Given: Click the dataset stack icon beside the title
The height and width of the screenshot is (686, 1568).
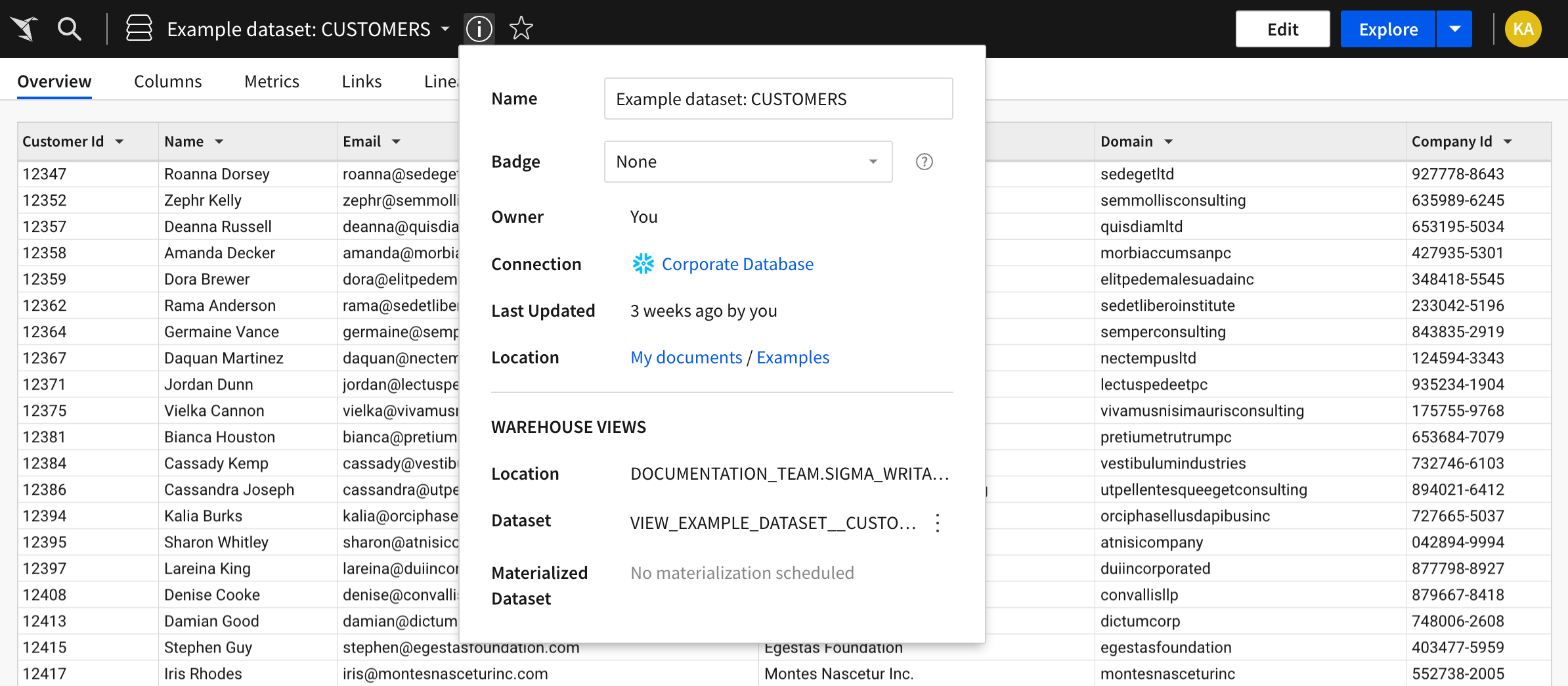Looking at the screenshot, I should coord(139,29).
